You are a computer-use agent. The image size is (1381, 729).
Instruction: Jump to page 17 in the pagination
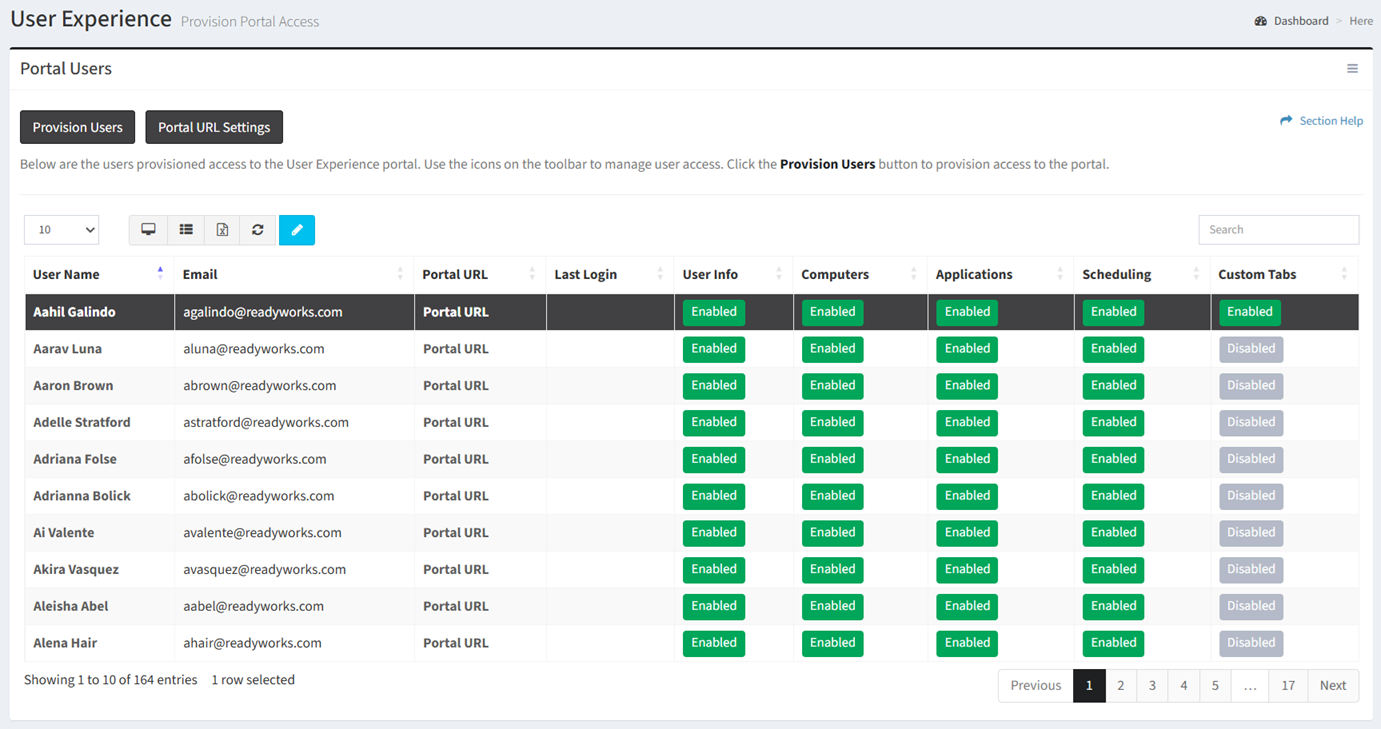pyautogui.click(x=1288, y=686)
